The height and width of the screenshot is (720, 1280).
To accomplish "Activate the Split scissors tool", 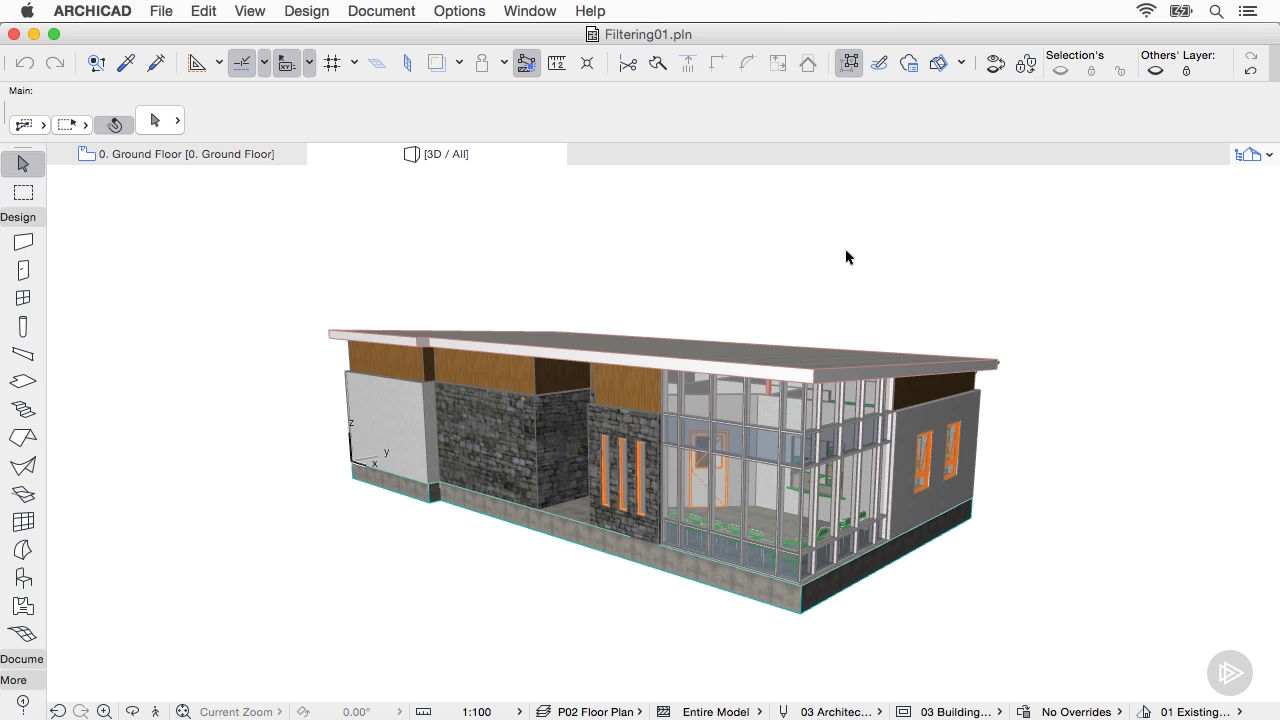I will 628,63.
